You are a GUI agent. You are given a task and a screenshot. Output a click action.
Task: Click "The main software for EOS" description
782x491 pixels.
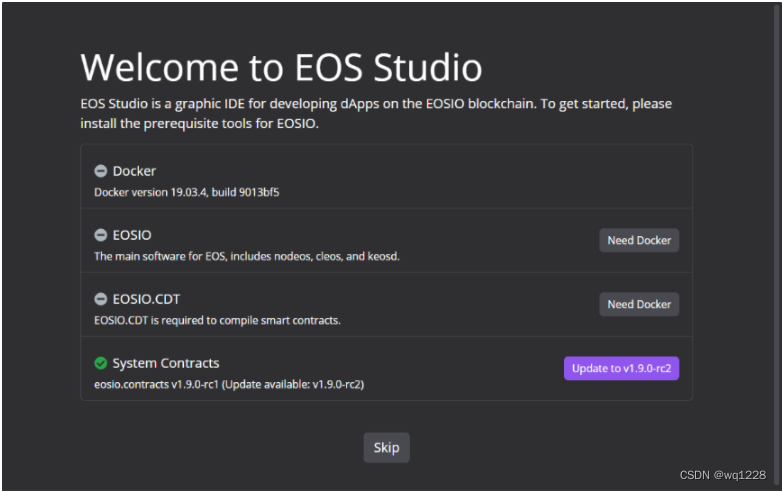click(247, 256)
